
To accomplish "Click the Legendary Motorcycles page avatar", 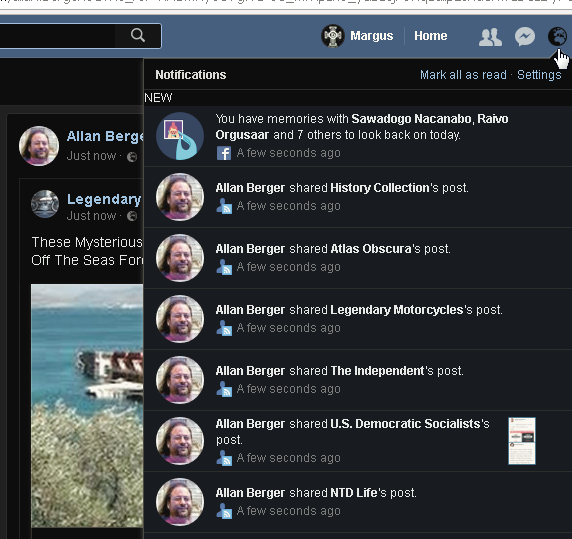I will pyautogui.click(x=45, y=204).
